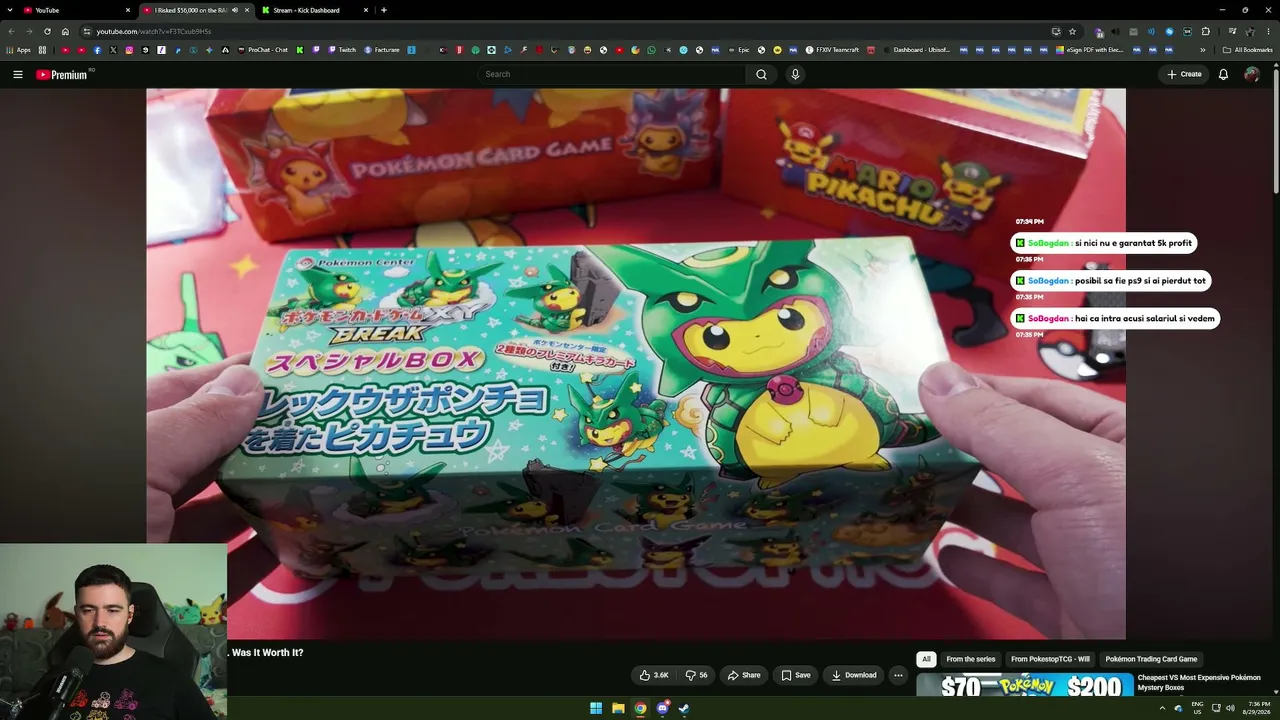Reload the page in browser toolbar
This screenshot has height=720, width=1280.
(x=47, y=31)
